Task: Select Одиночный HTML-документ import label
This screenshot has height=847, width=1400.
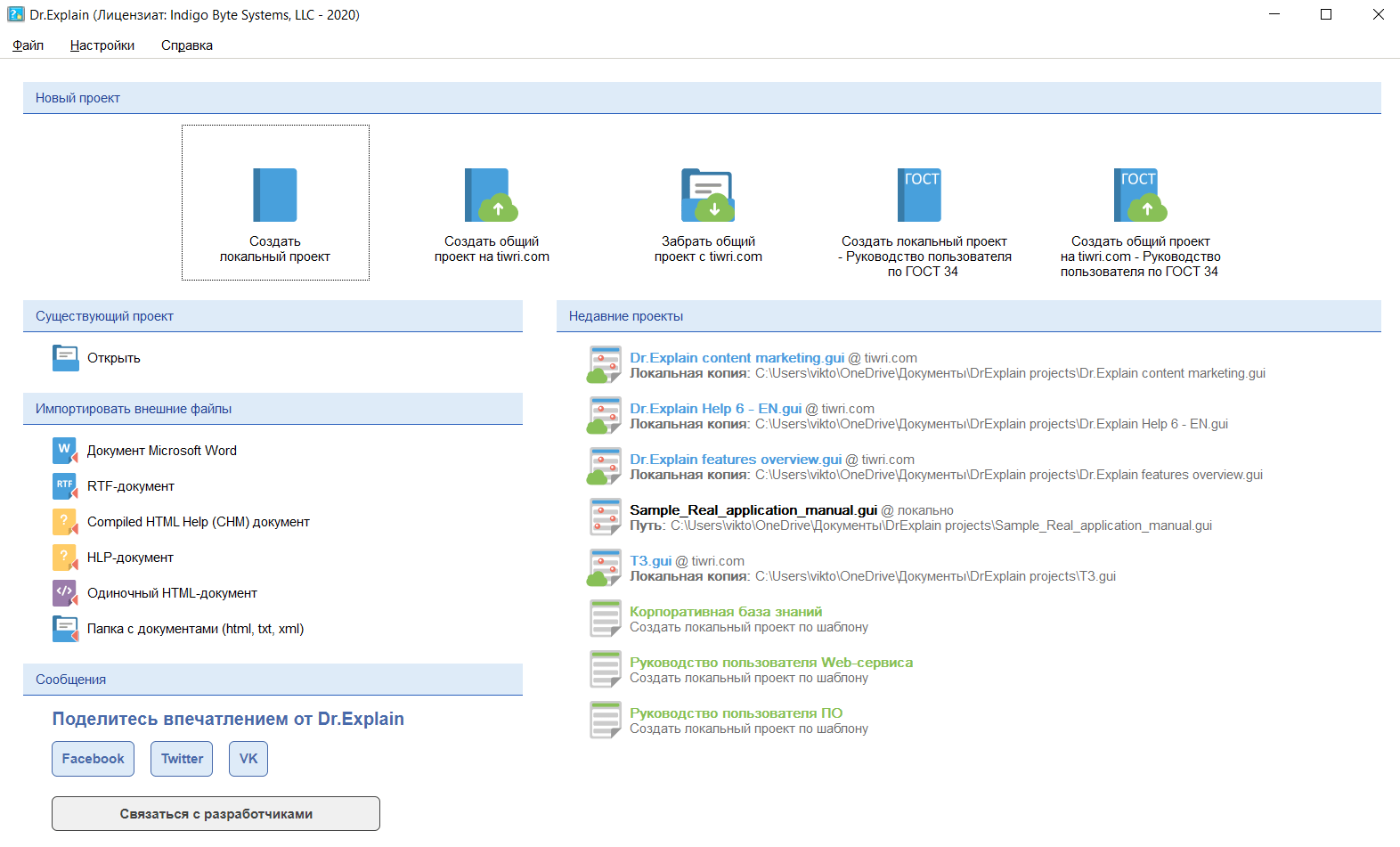Action: pos(172,593)
